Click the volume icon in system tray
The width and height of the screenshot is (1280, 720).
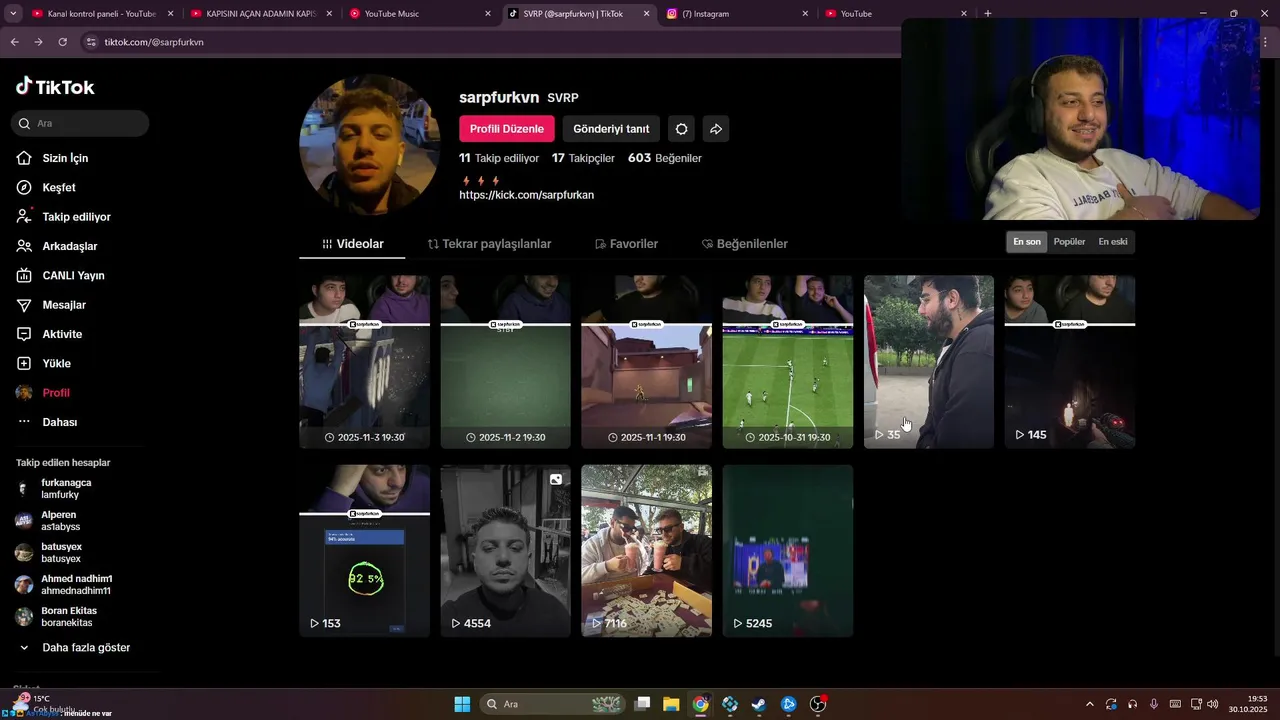(1212, 704)
